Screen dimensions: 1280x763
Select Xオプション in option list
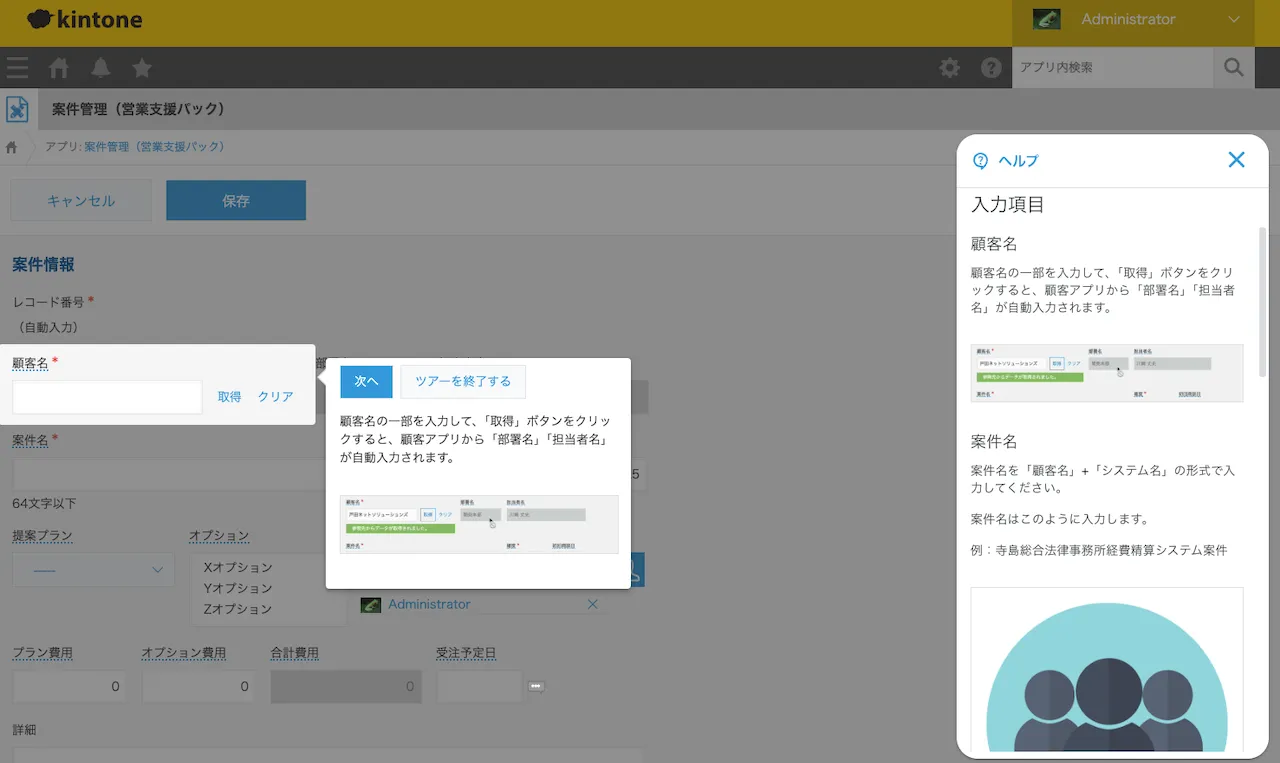pyautogui.click(x=238, y=568)
